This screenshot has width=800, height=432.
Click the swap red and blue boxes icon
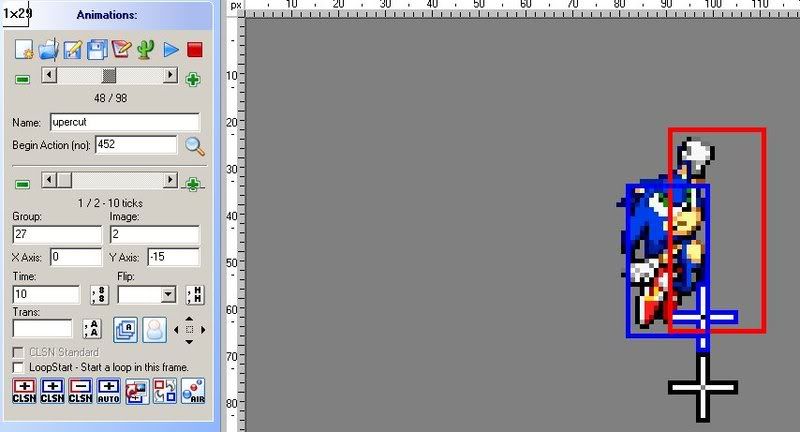point(165,391)
